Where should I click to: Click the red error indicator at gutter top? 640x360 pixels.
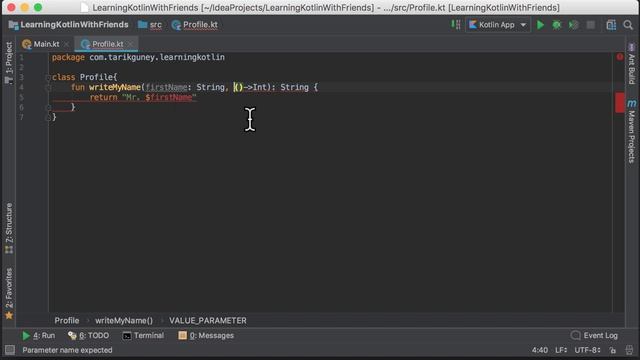click(x=620, y=57)
